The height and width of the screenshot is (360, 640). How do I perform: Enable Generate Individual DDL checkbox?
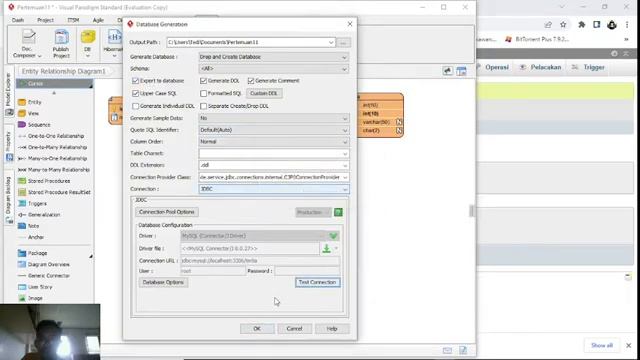coord(136,106)
